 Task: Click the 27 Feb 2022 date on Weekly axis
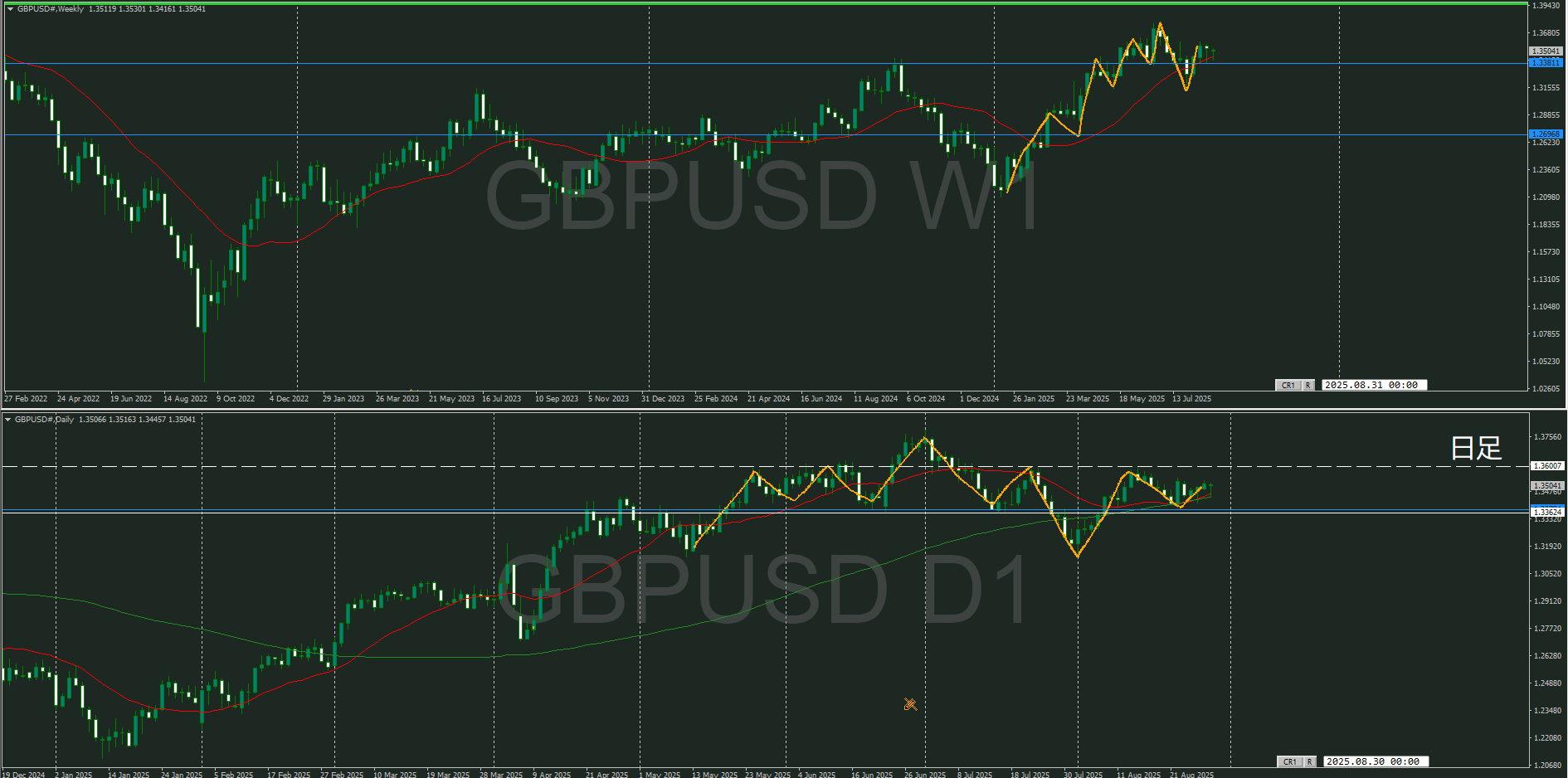pos(26,399)
